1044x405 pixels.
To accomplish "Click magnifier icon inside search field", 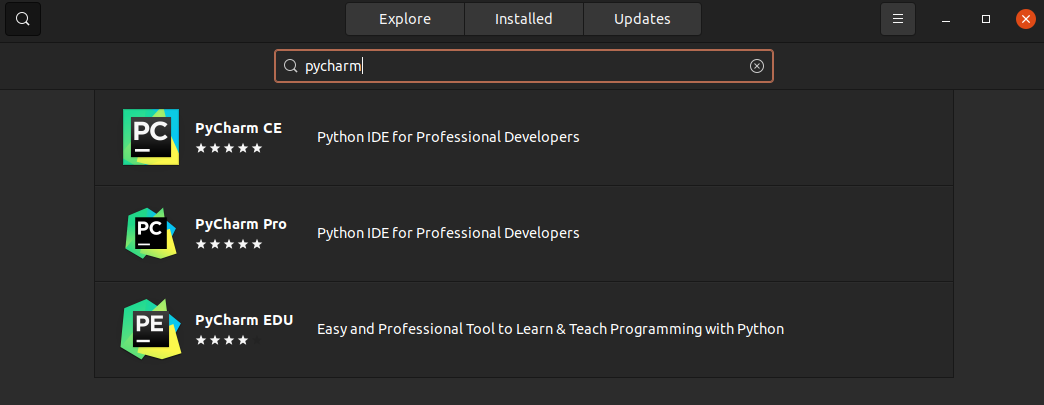I will click(290, 66).
